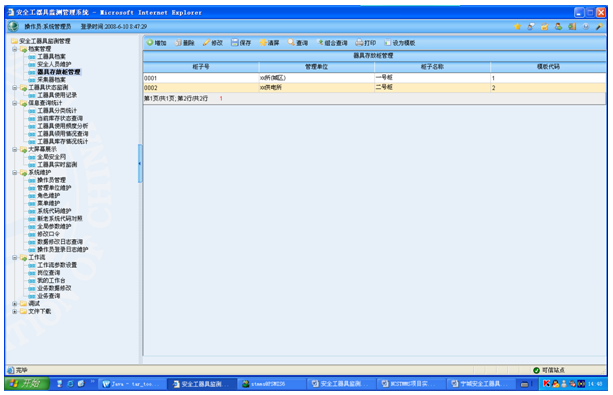Click the gold star icon in the header

[517, 27]
